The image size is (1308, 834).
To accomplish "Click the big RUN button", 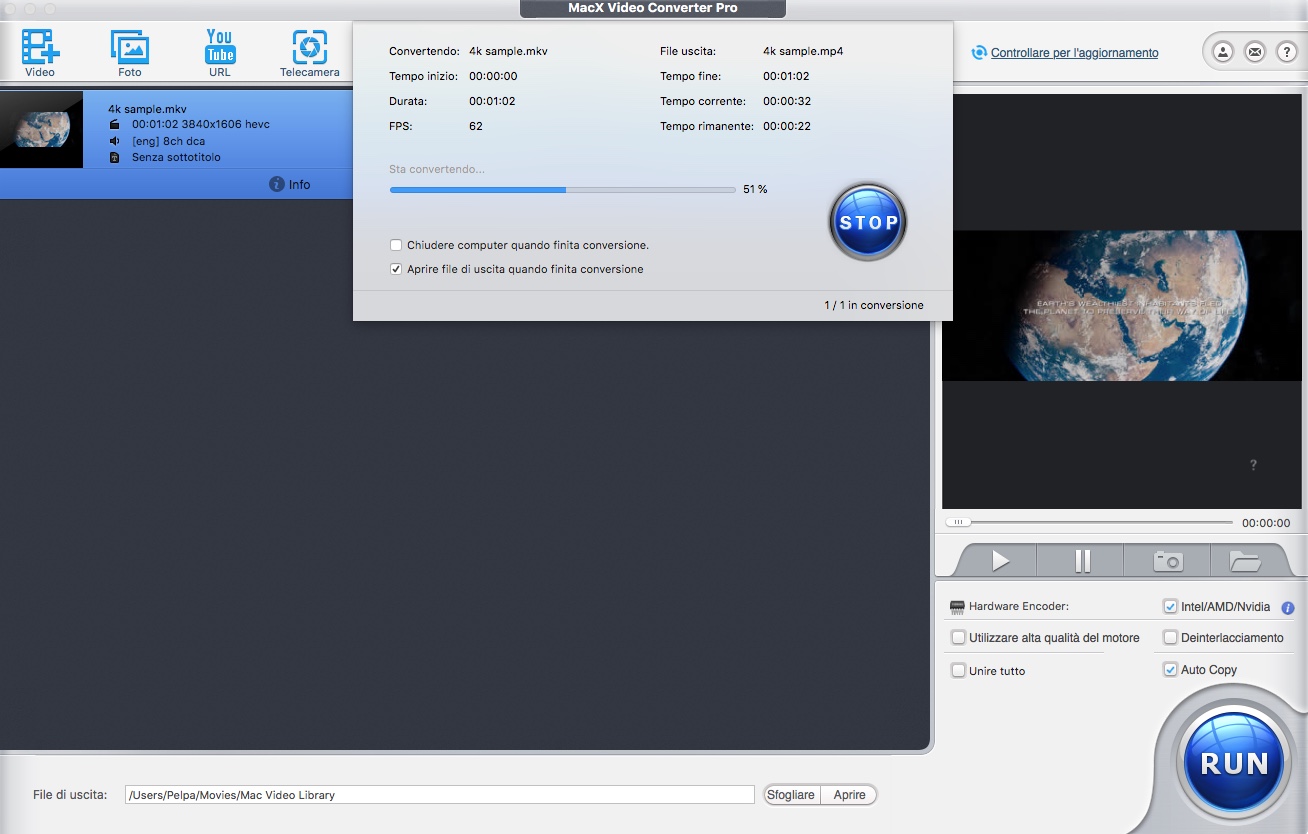I will [1234, 764].
